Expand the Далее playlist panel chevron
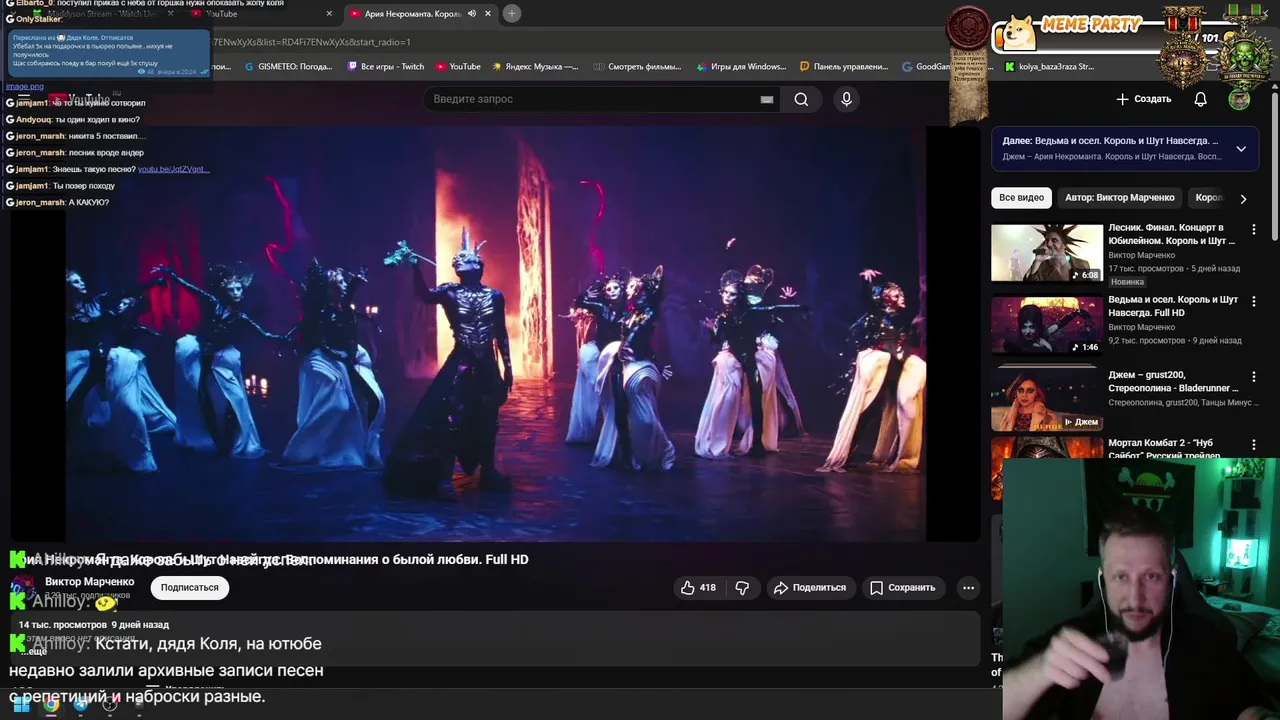The width and height of the screenshot is (1280, 720). pos(1241,149)
